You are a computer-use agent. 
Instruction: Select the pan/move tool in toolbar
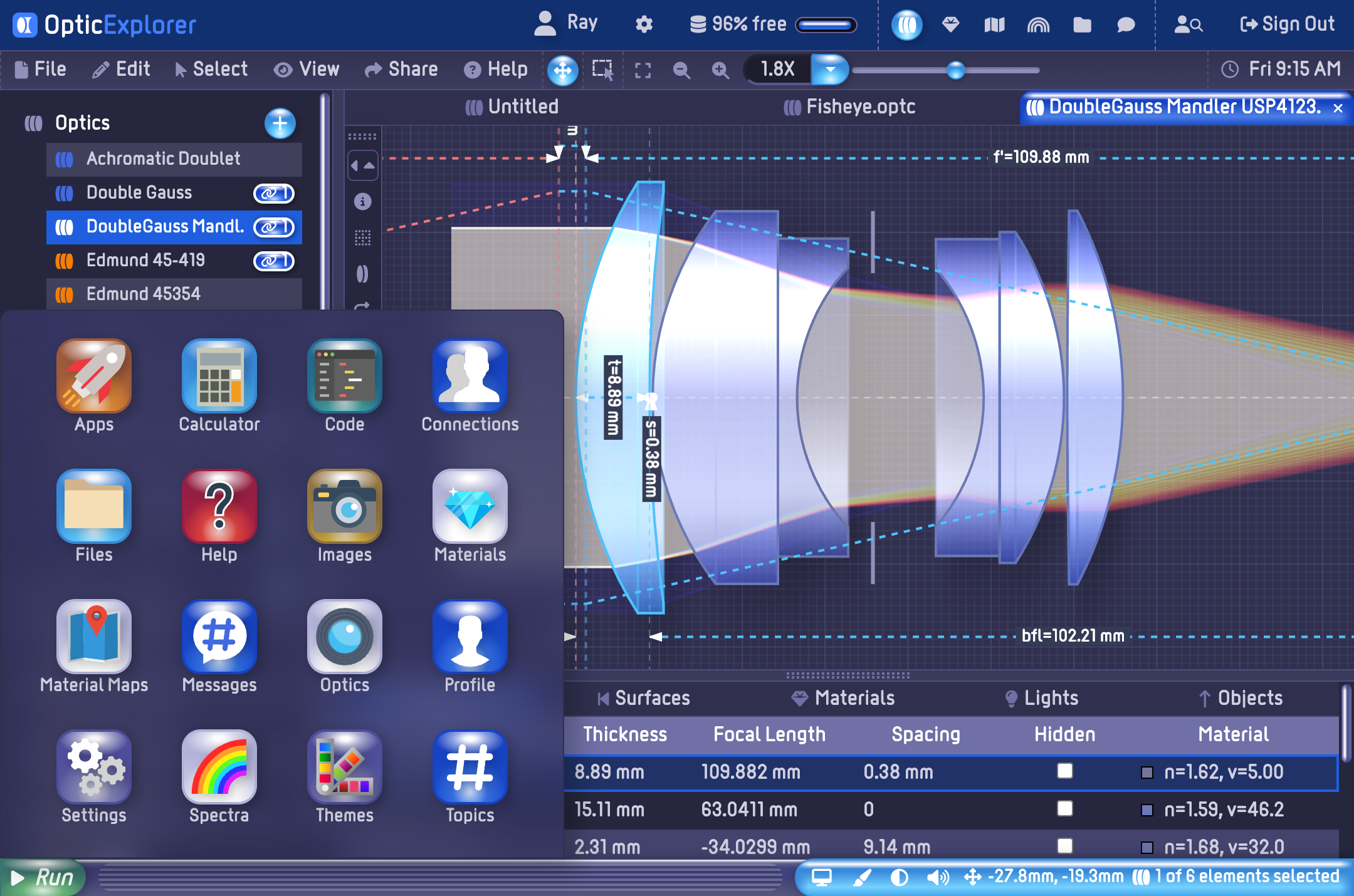562,70
